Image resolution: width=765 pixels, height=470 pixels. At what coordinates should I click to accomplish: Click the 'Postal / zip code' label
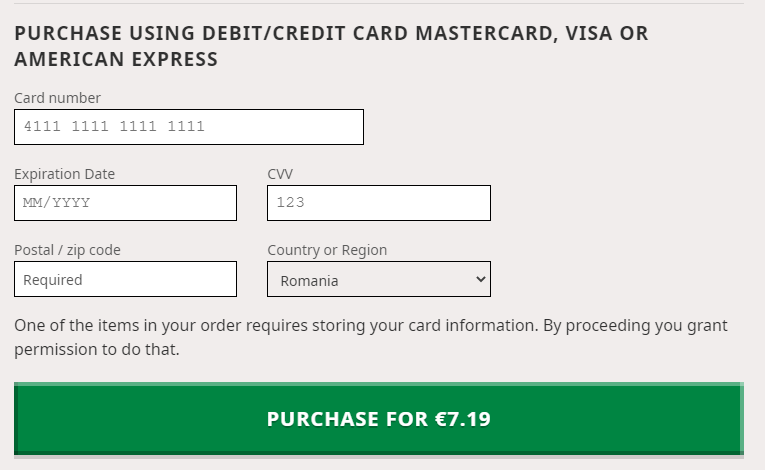(x=67, y=250)
